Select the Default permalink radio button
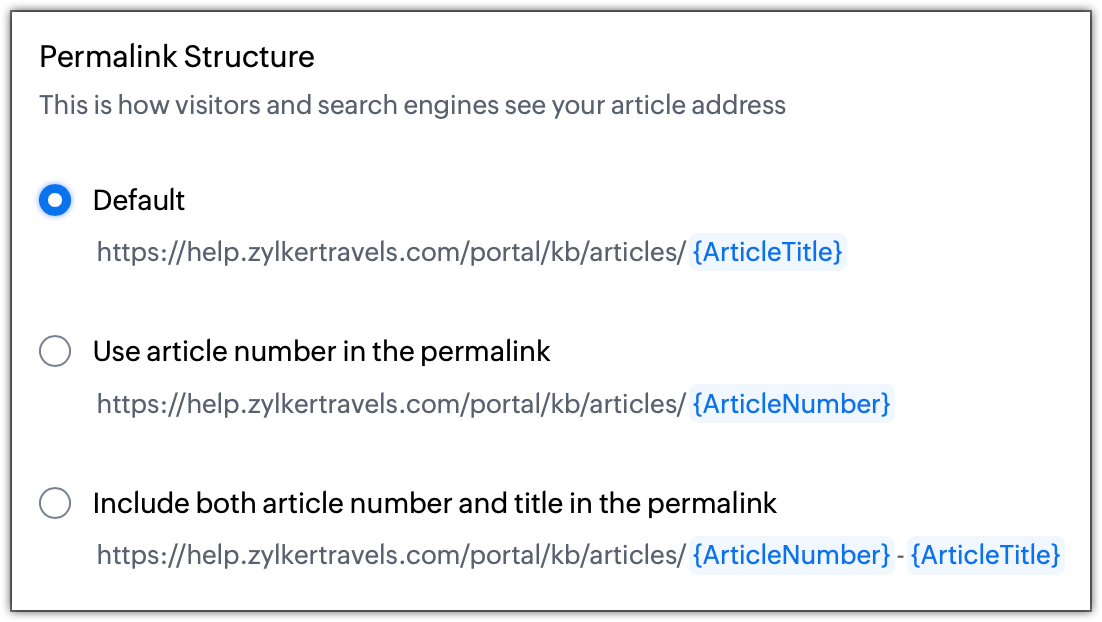Image resolution: width=1102 pixels, height=622 pixels. (x=55, y=200)
